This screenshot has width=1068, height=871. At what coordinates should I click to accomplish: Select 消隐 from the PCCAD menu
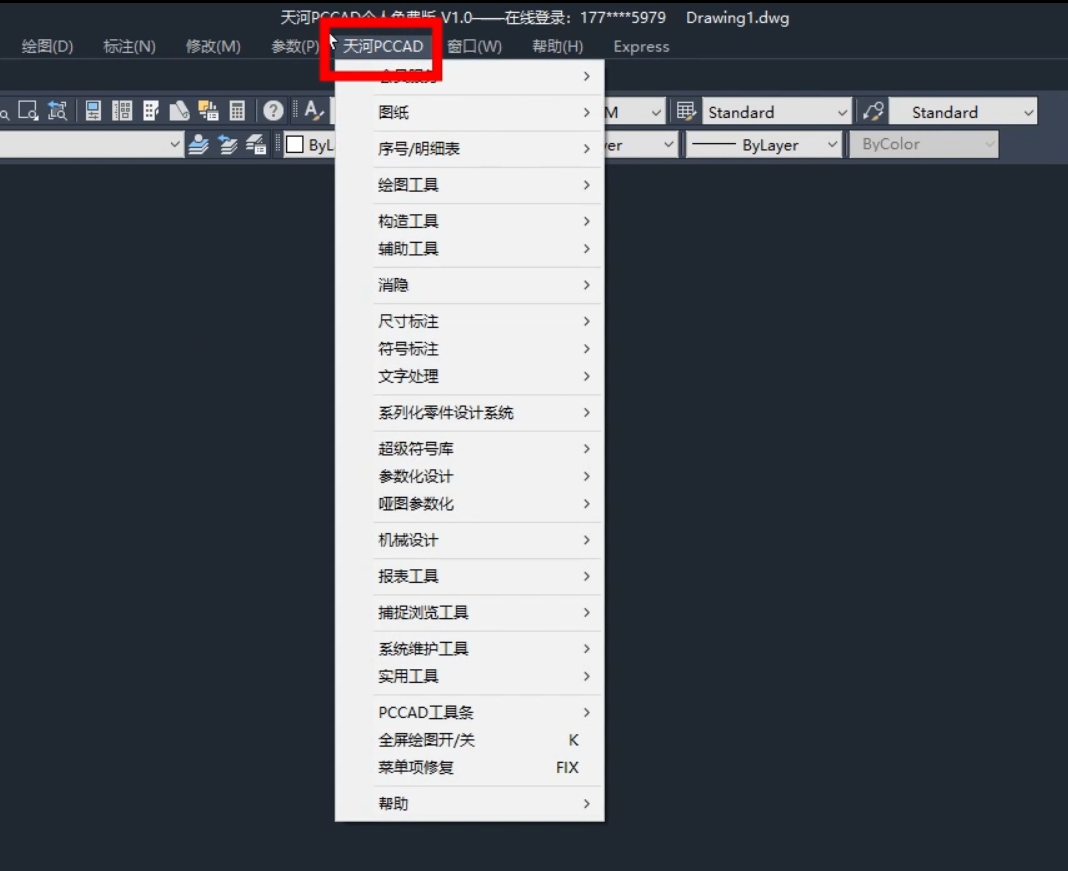pyautogui.click(x=392, y=285)
